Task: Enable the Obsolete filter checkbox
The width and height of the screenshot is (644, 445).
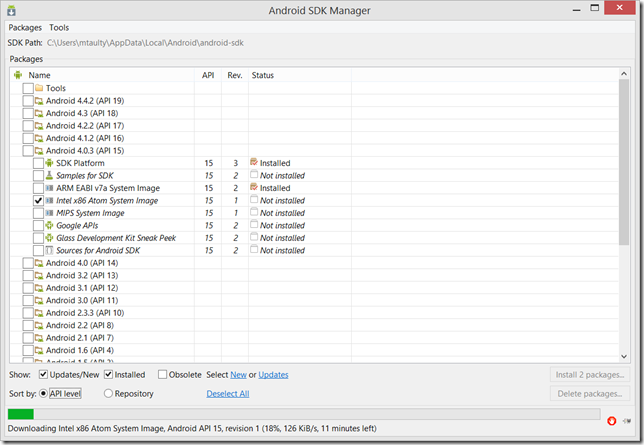Action: click(163, 374)
